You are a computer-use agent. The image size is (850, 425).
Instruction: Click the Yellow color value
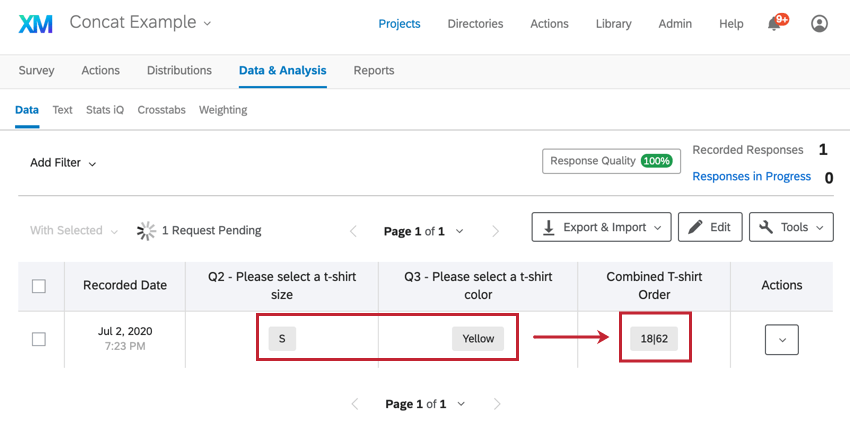point(478,339)
